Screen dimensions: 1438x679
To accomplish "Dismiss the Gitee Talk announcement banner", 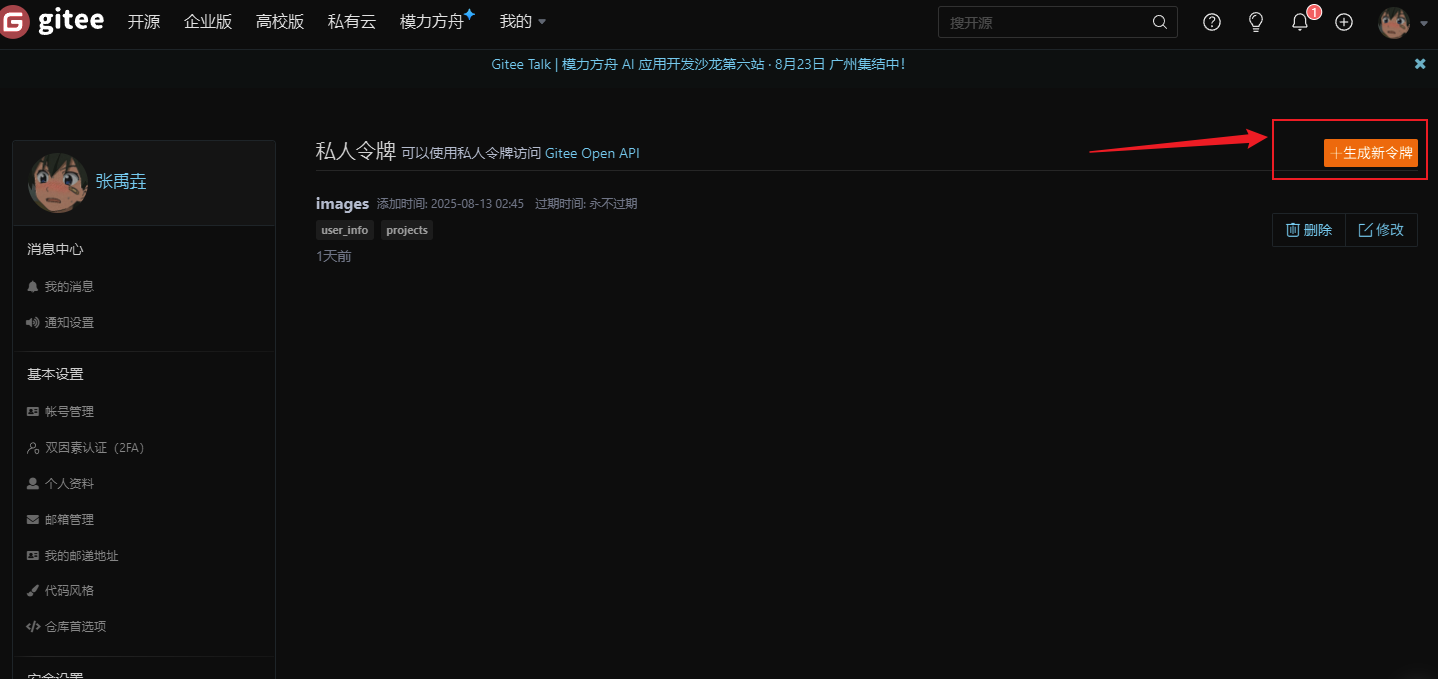I will click(1420, 64).
